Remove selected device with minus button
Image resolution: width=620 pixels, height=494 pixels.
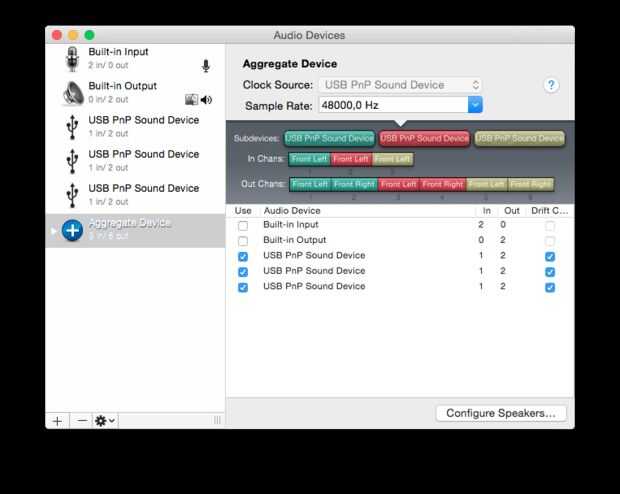point(82,421)
